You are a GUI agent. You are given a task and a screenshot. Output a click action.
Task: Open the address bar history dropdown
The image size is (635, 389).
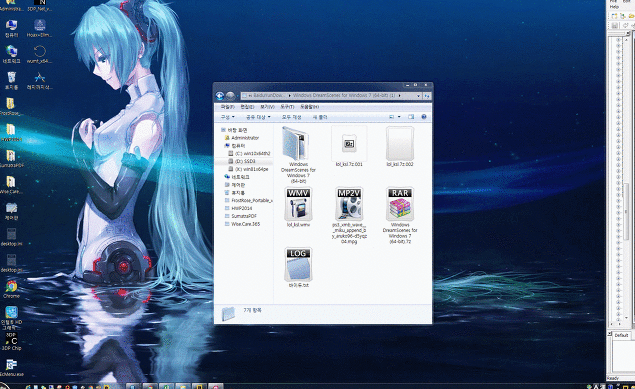(x=418, y=96)
